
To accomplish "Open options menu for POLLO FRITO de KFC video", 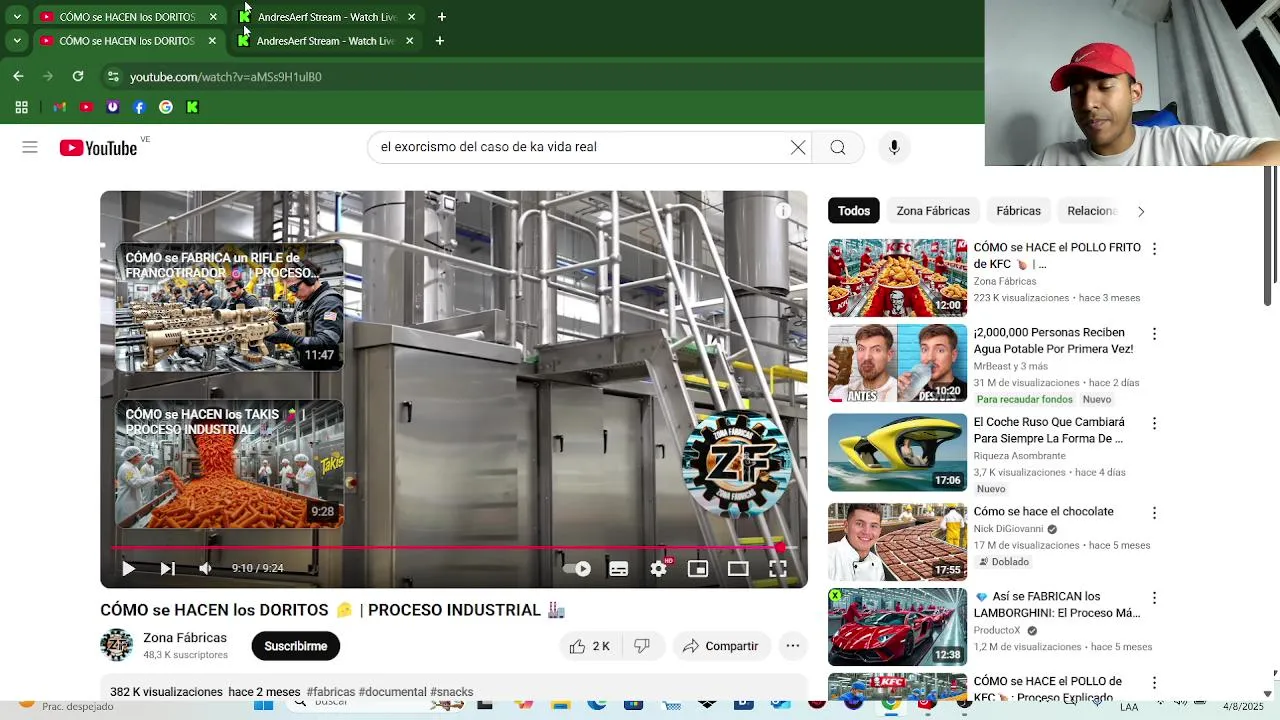I will pyautogui.click(x=1154, y=249).
